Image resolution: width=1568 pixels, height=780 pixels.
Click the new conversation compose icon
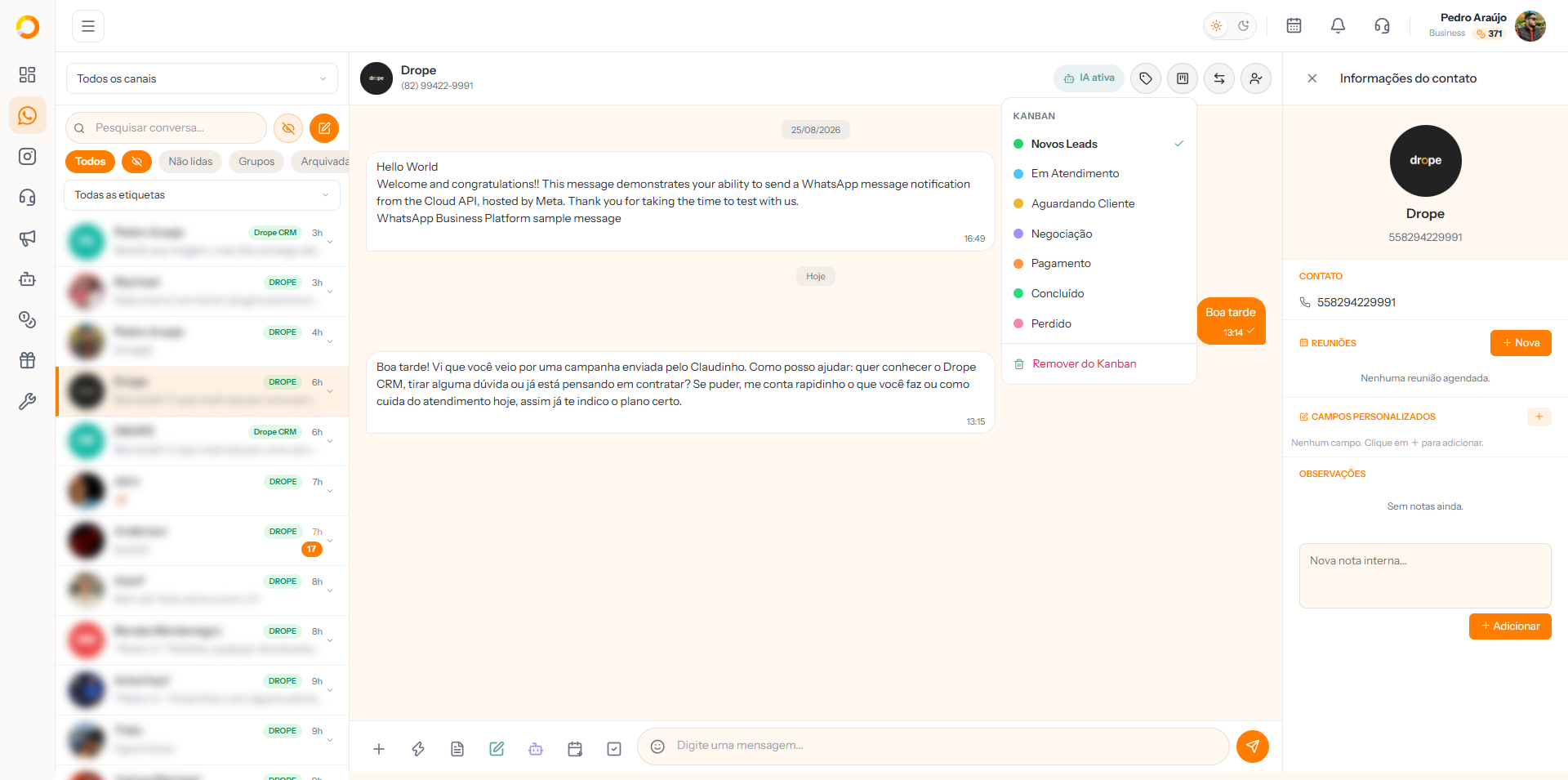[324, 128]
